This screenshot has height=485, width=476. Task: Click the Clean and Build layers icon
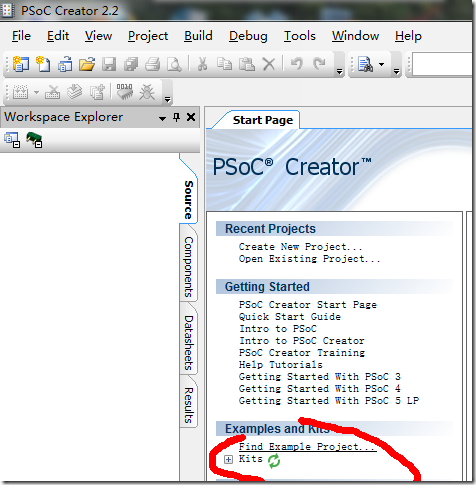[75, 92]
